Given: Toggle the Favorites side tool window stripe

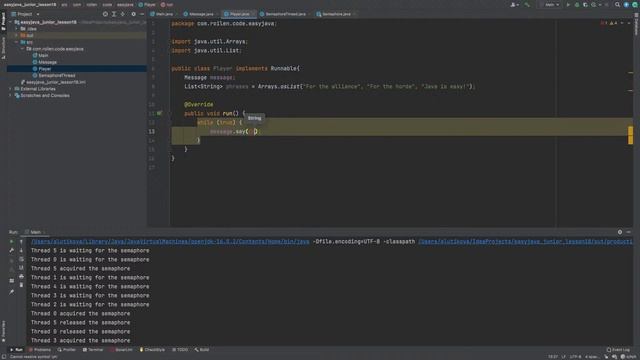Looking at the screenshot, I should click(x=3, y=331).
